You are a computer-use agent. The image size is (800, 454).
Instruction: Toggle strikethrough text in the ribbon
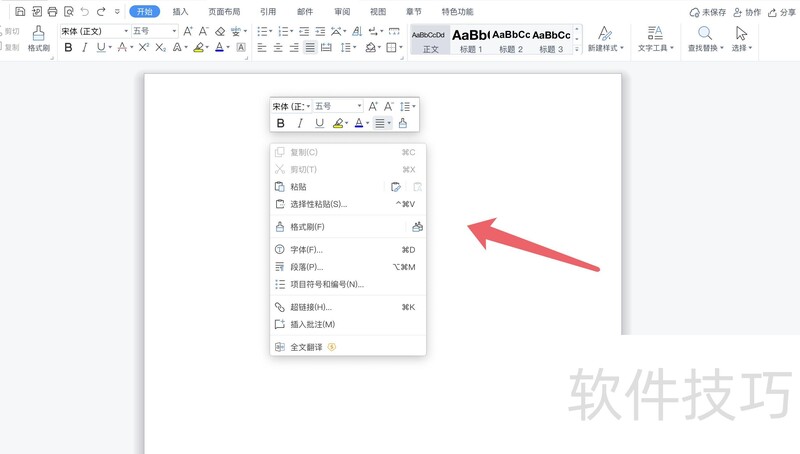(x=122, y=47)
